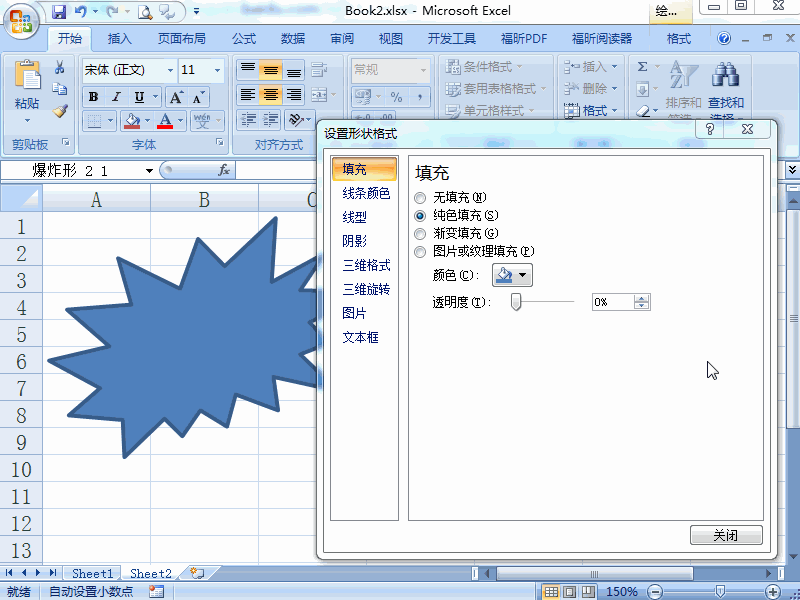Apply Bold formatting in the Font group
This screenshot has height=600, width=800.
[x=92, y=95]
